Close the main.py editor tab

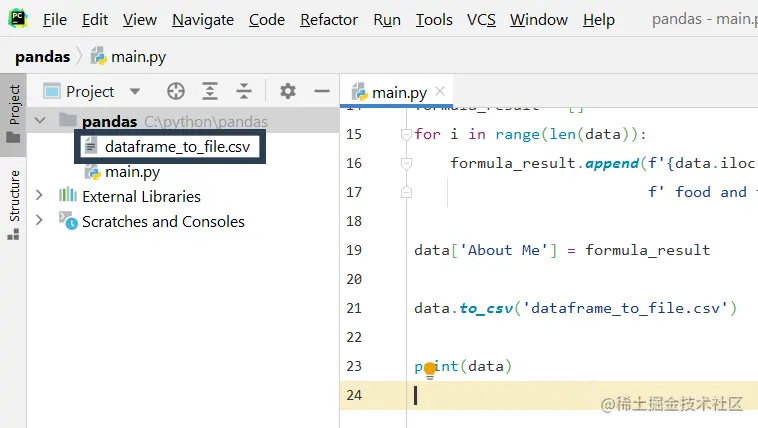coord(440,91)
